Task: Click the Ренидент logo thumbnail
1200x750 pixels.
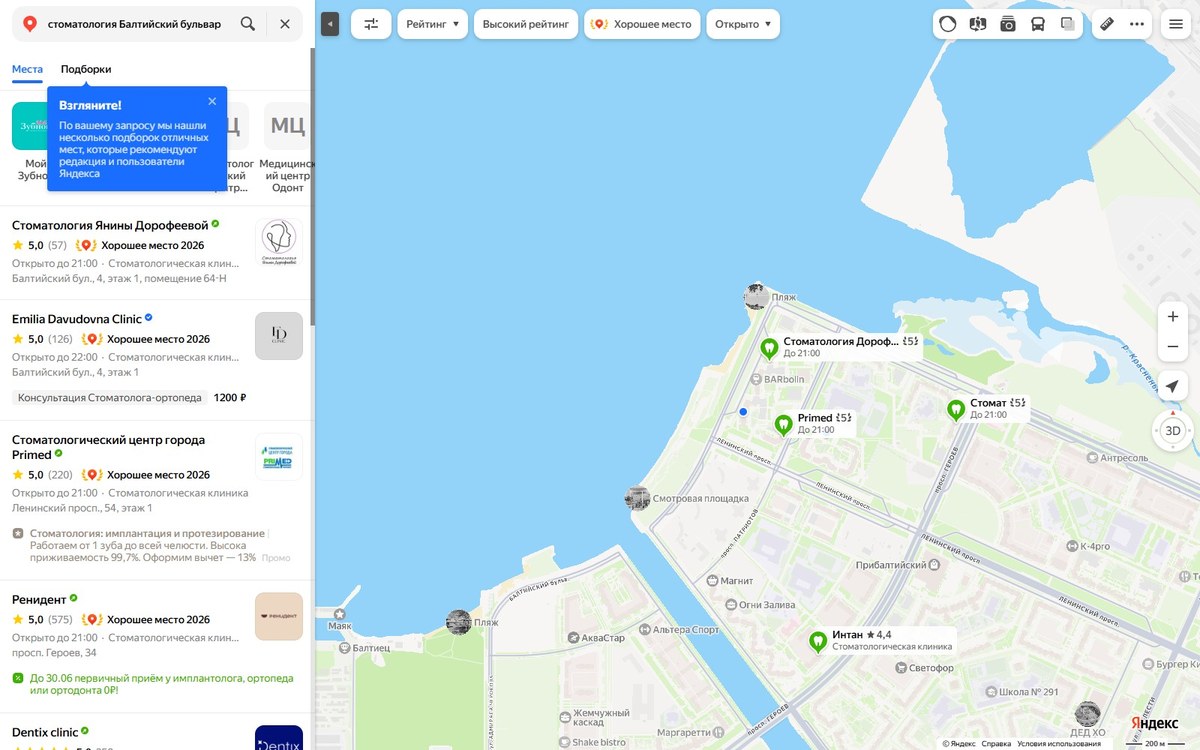Action: [279, 616]
